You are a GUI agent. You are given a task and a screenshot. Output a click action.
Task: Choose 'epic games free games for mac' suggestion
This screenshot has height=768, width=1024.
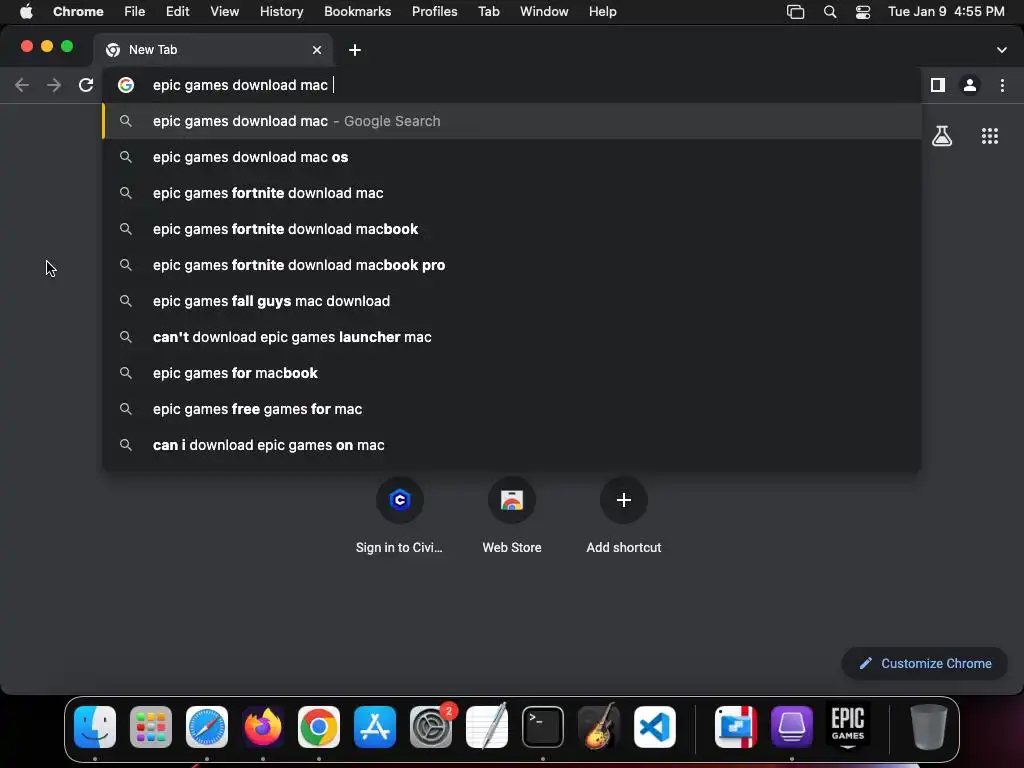(x=512, y=408)
